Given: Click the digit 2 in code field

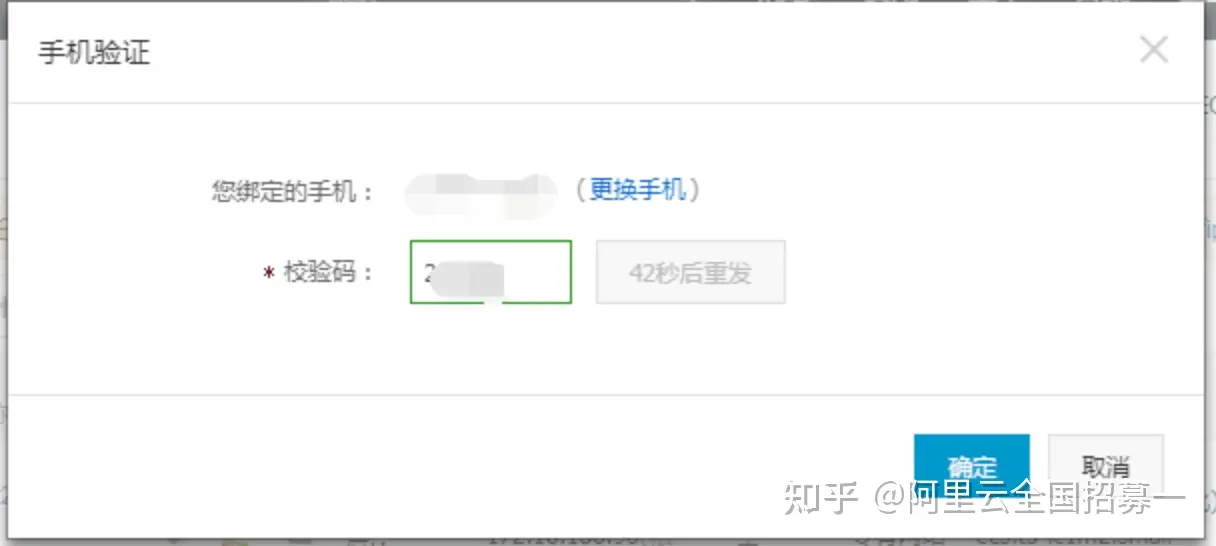Looking at the screenshot, I should [x=428, y=273].
